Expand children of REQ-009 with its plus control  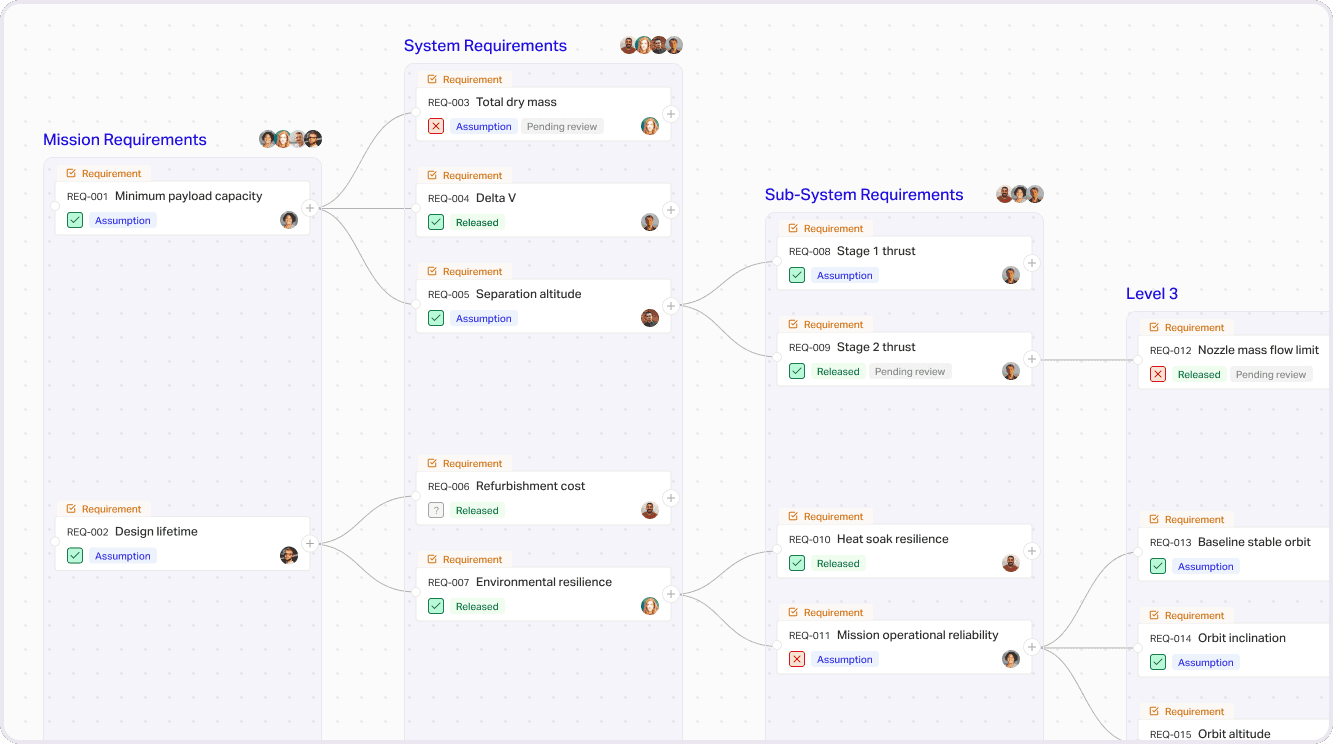point(1031,358)
